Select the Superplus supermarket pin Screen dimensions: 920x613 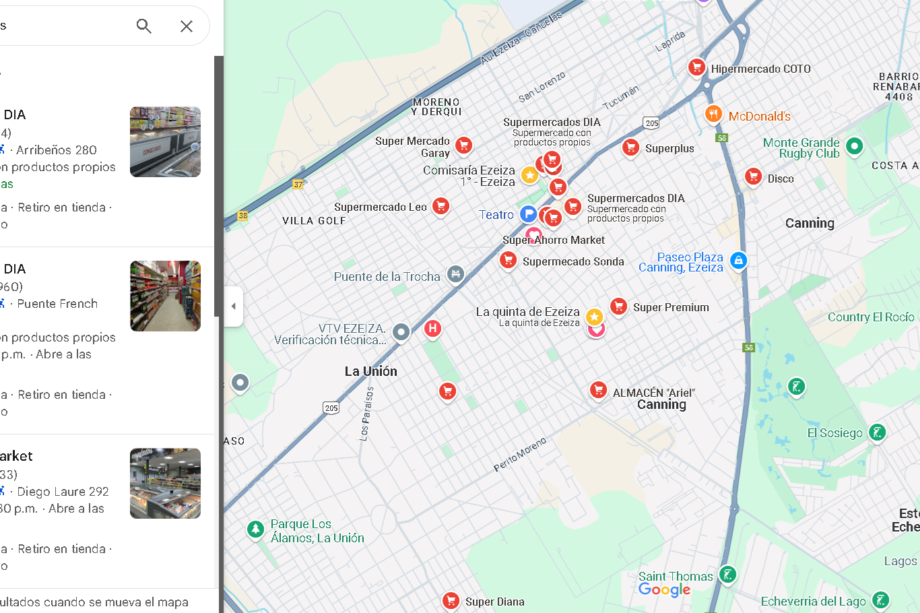(631, 147)
